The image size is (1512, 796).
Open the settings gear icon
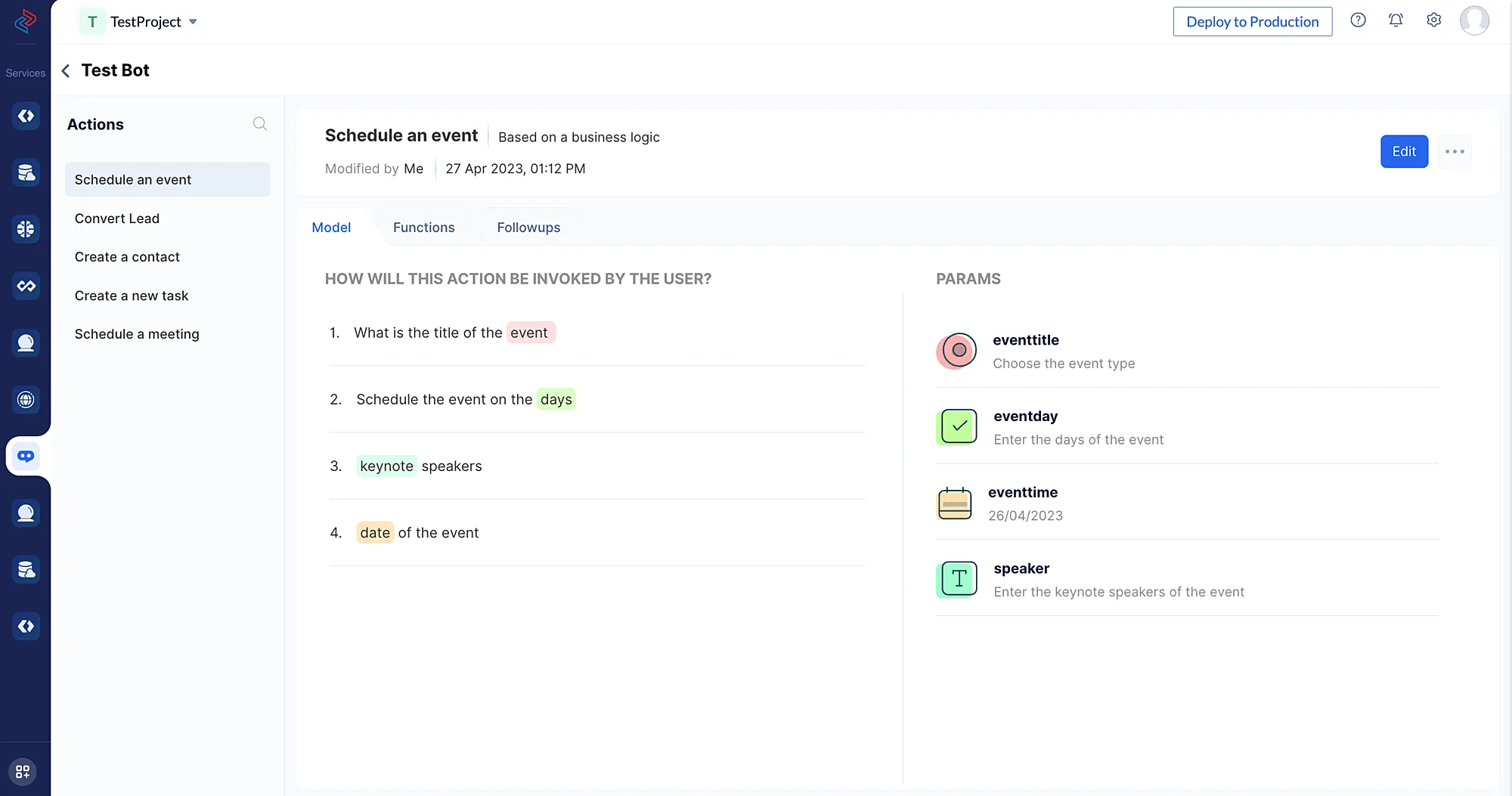pyautogui.click(x=1433, y=21)
